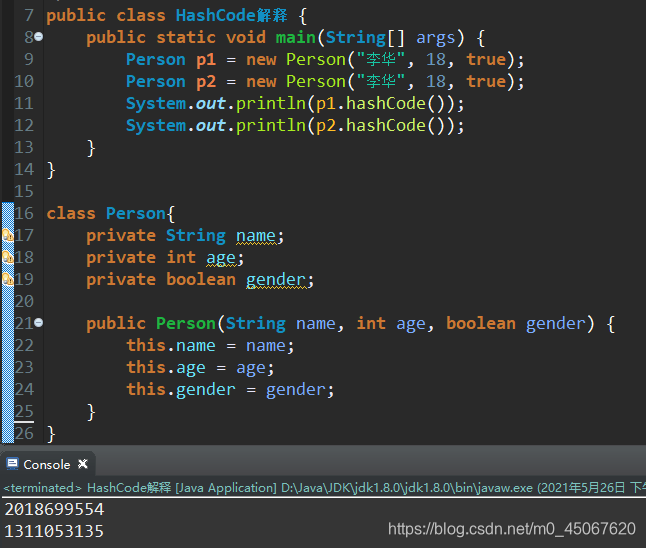Click the boolean gender constructor parameter
This screenshot has width=646, height=548.
(x=515, y=323)
